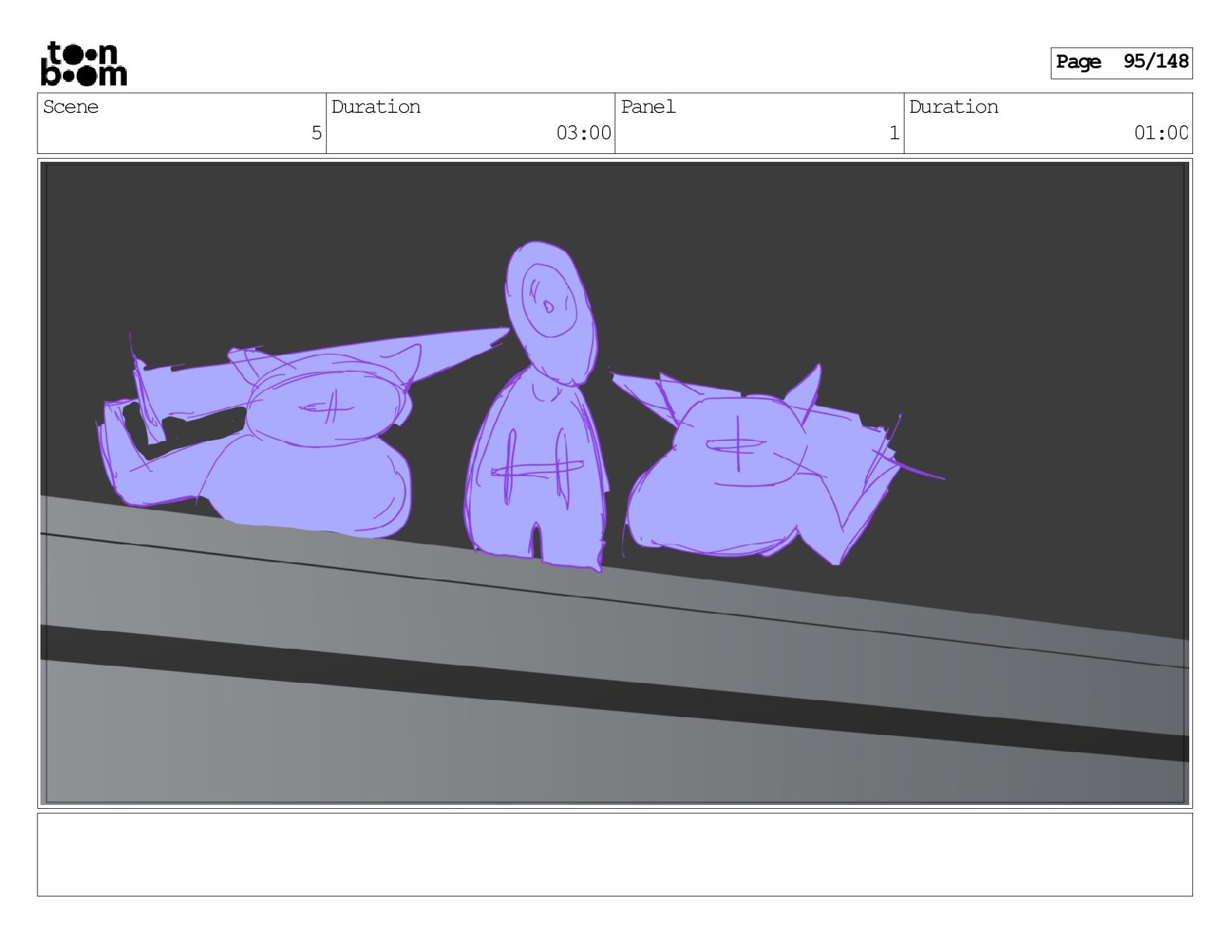
Task: Click the panel duration value 01:00
Action: 1160,133
